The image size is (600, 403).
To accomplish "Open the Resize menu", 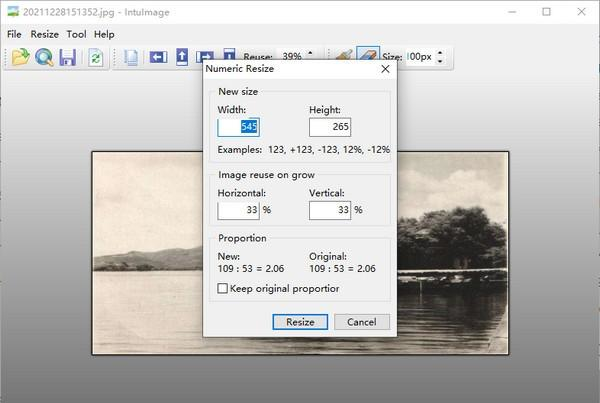I will coord(44,34).
